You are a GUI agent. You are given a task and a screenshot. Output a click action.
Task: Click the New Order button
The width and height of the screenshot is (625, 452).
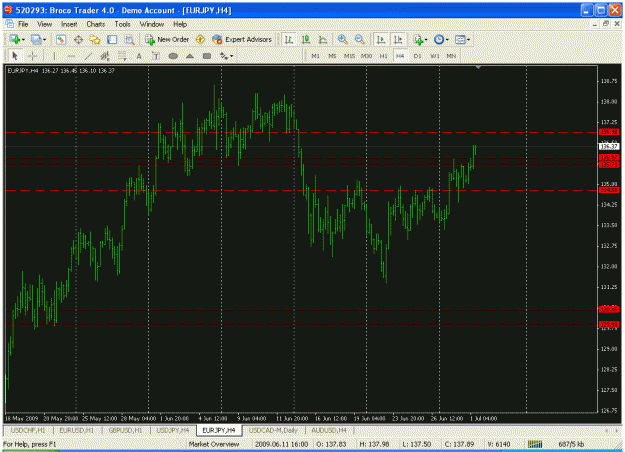[167, 39]
